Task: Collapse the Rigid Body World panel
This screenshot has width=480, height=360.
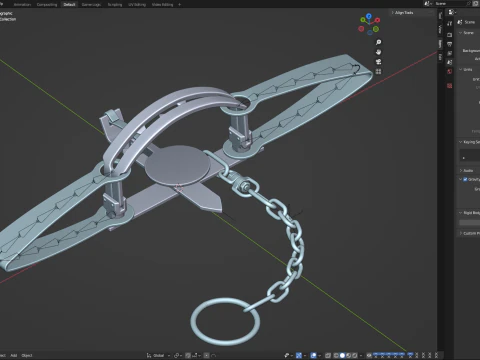Action: coord(461,213)
